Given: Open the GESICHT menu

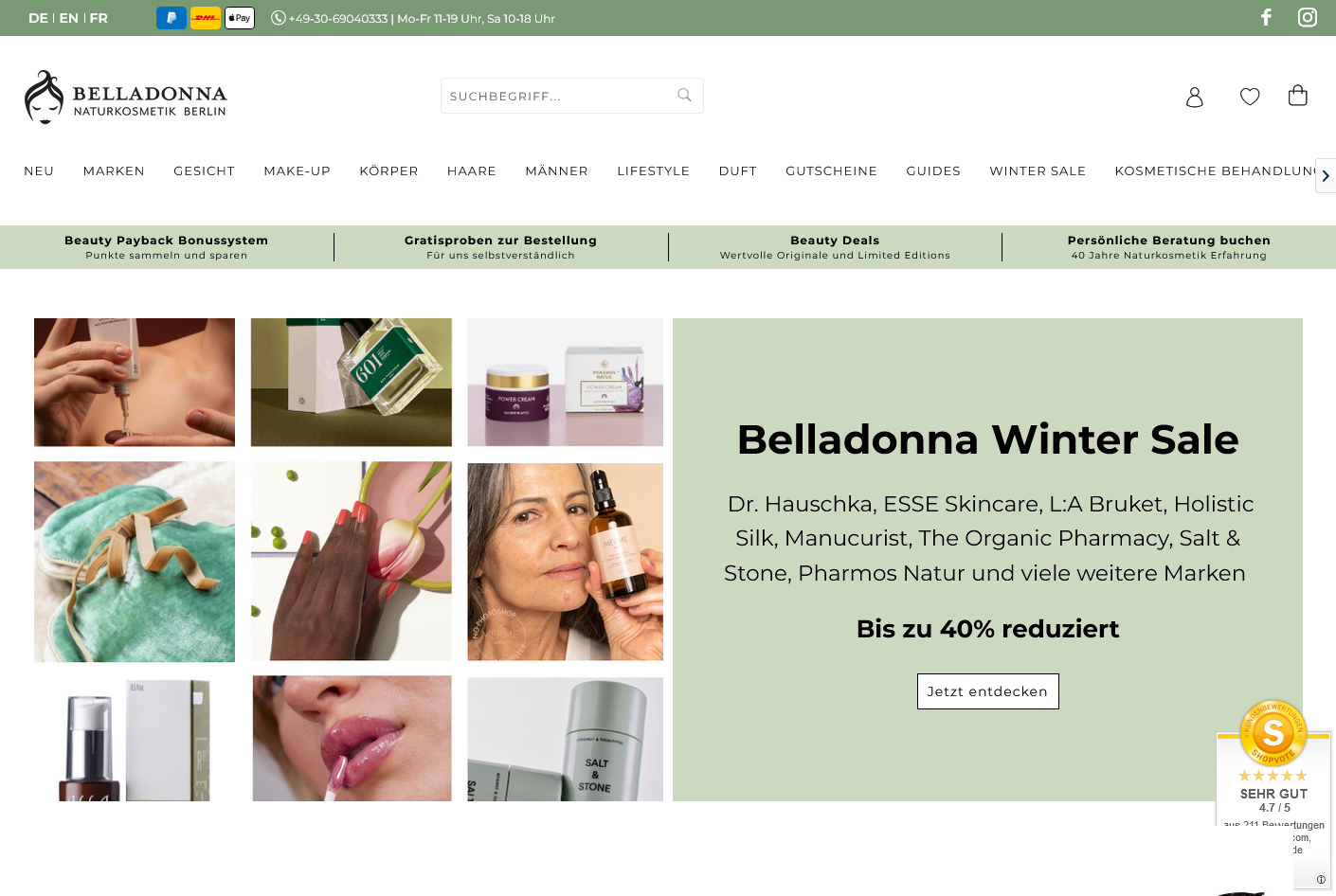Looking at the screenshot, I should (x=204, y=170).
